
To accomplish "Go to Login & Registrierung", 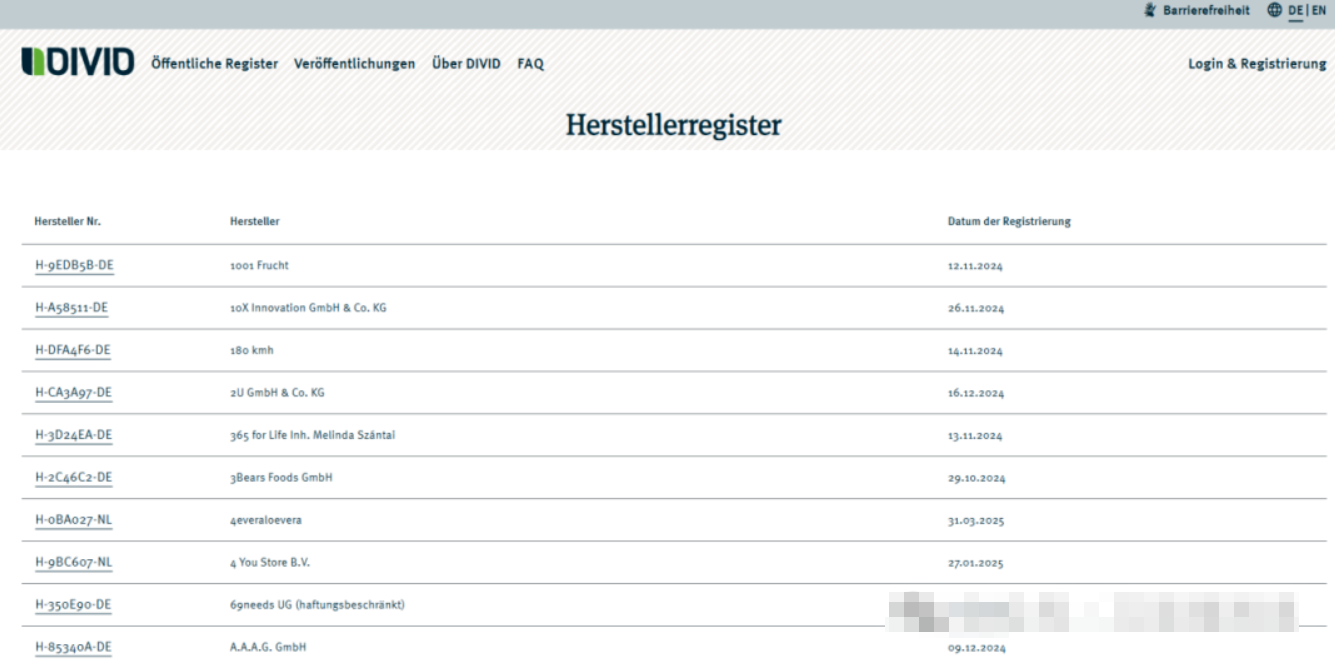I will pos(1257,63).
